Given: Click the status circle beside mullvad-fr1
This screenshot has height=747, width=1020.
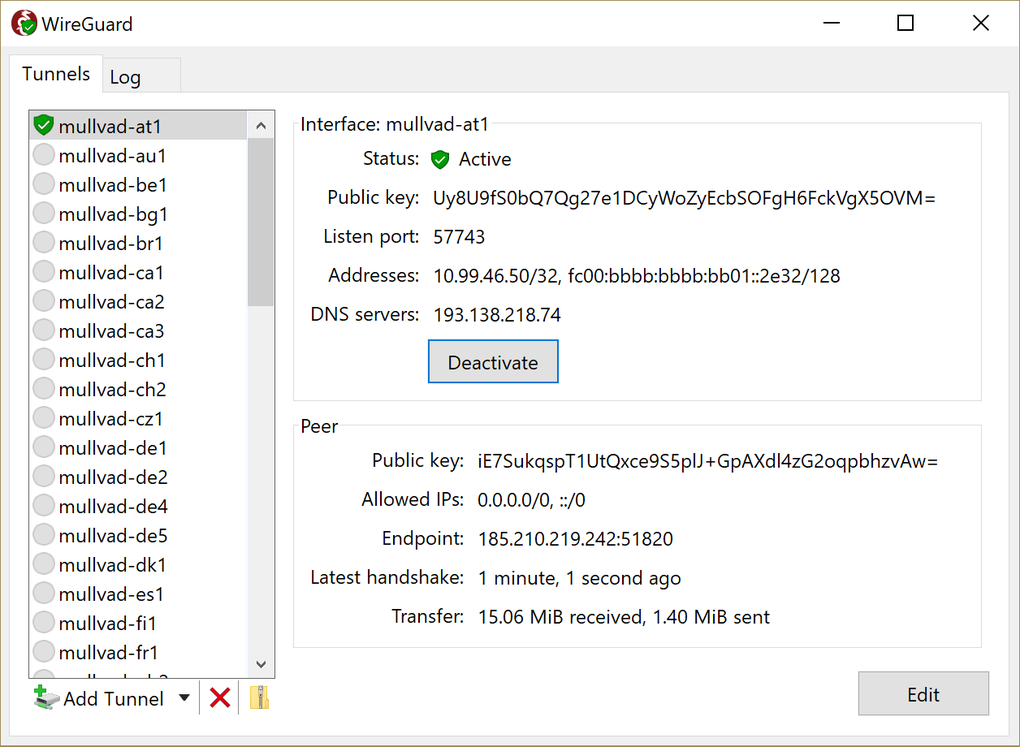Looking at the screenshot, I should [43, 652].
